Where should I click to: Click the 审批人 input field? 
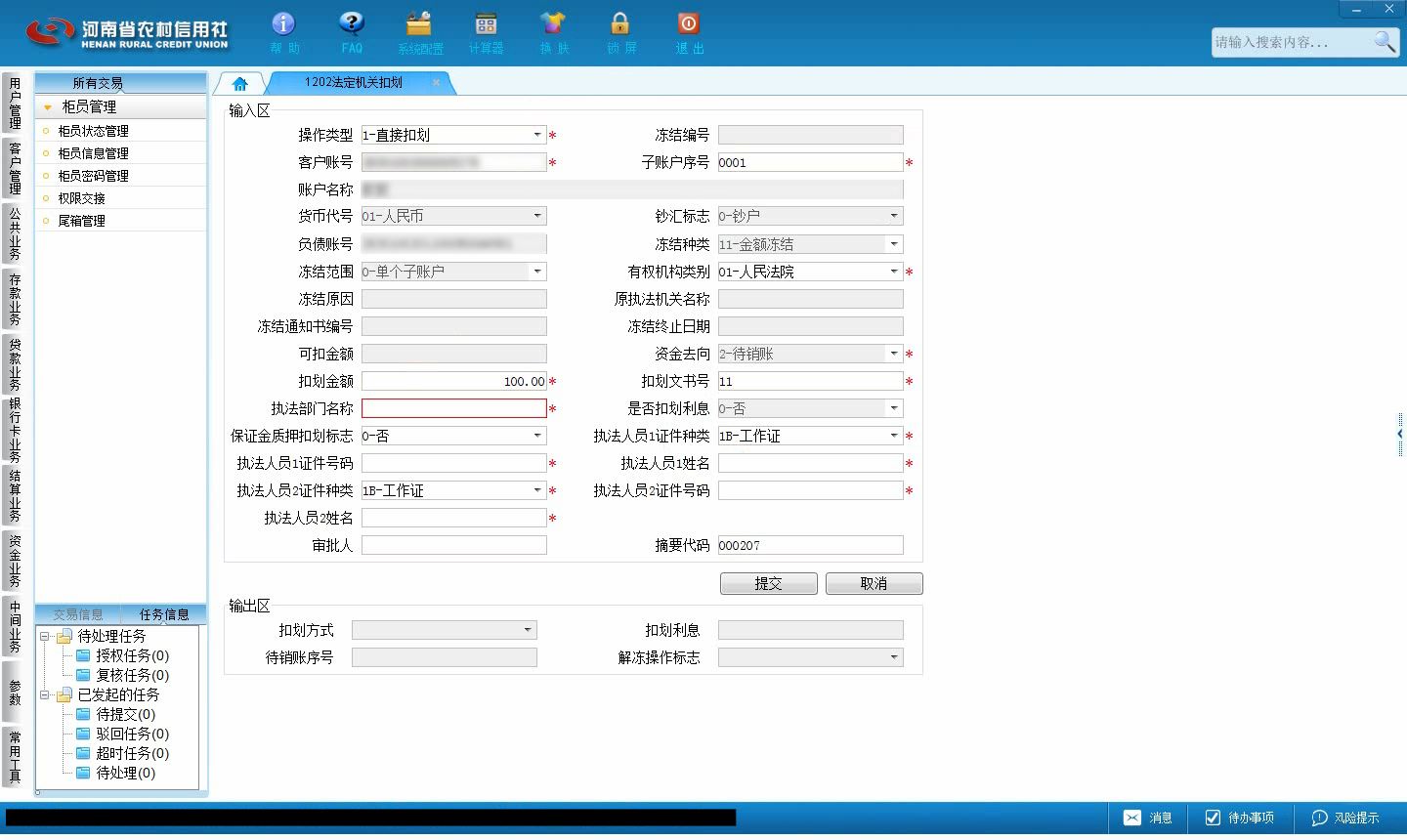click(x=454, y=545)
